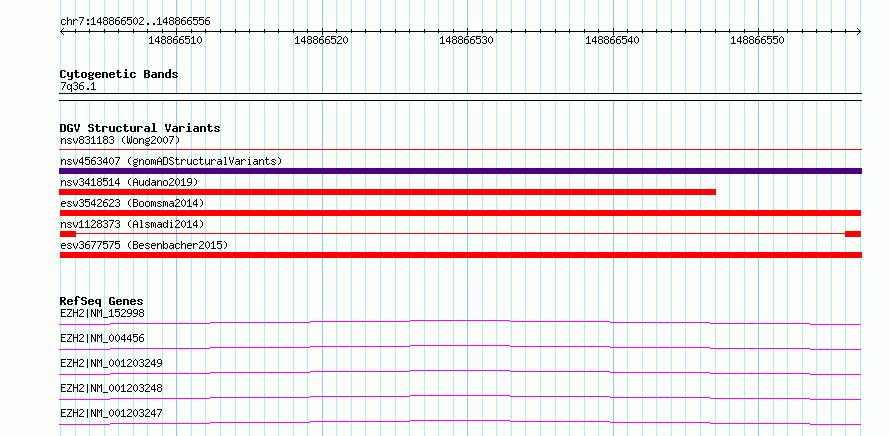
Task: Click the magenta EZH2 NM_001203248 gene line
Action: point(460,397)
